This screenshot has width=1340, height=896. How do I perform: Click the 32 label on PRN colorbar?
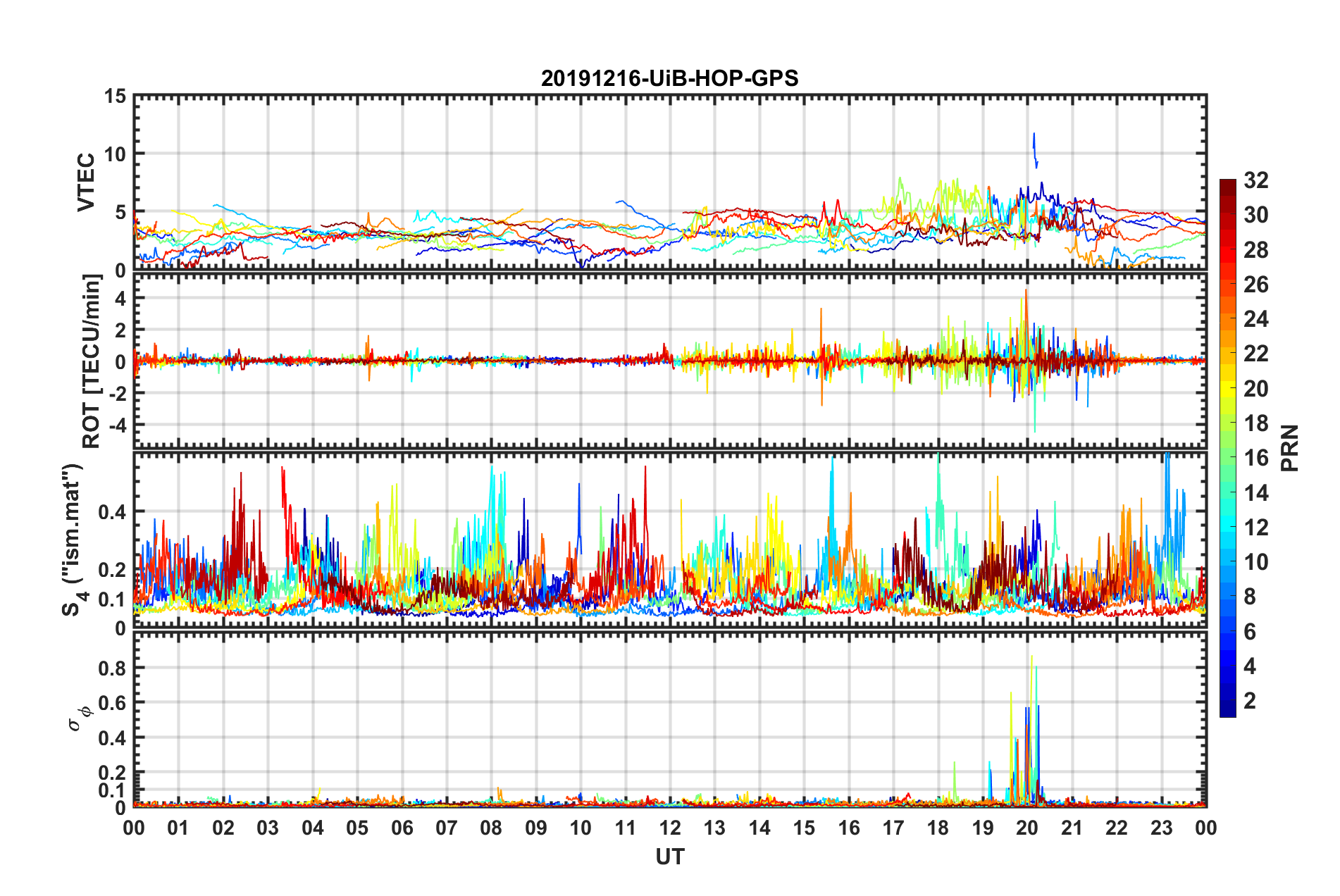point(1255,180)
